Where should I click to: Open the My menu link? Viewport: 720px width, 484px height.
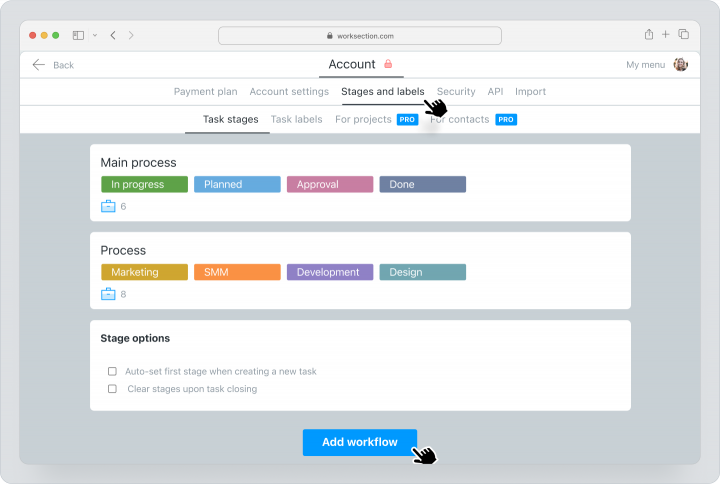point(646,65)
